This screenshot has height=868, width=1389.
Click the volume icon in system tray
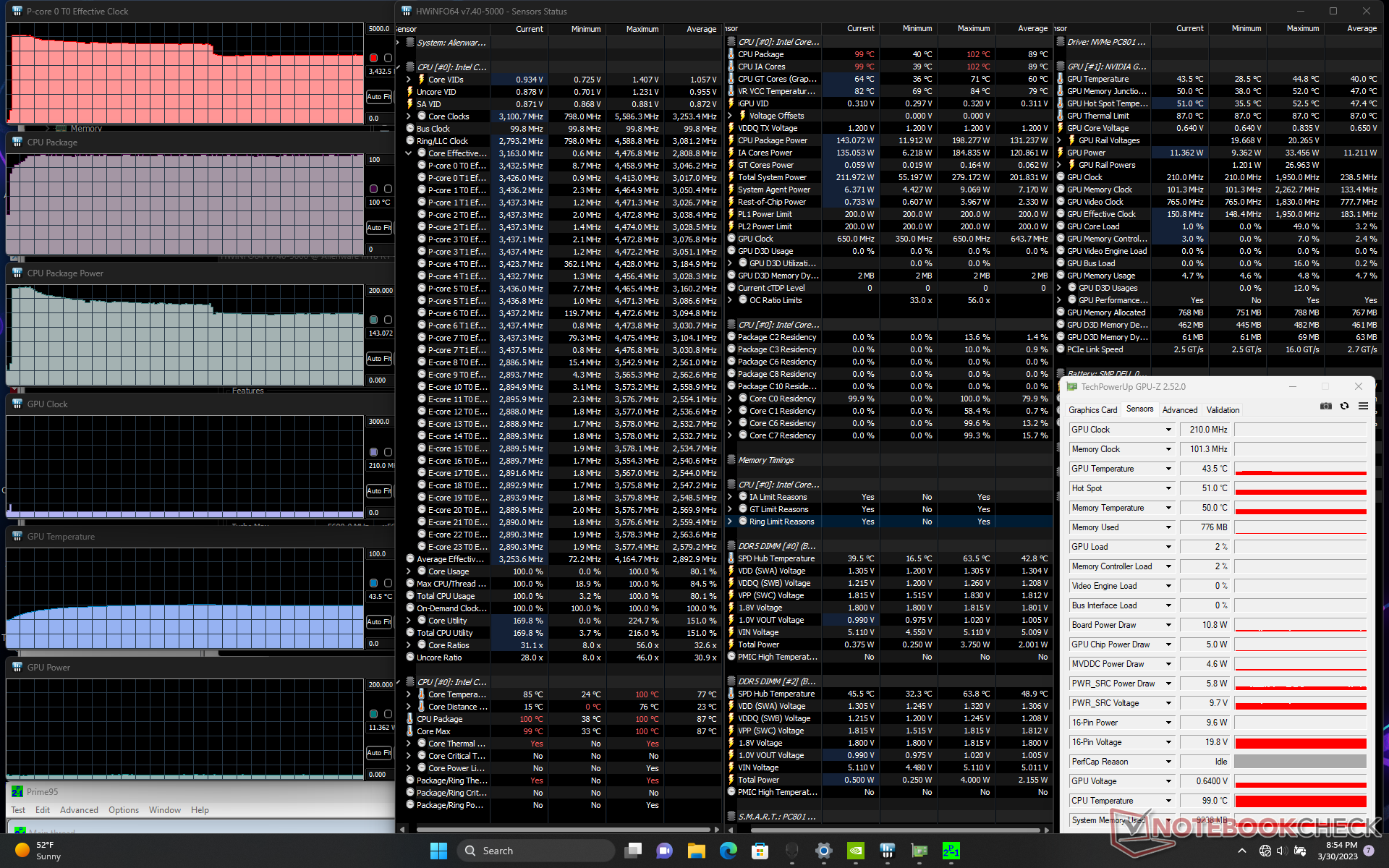pyautogui.click(x=1281, y=851)
